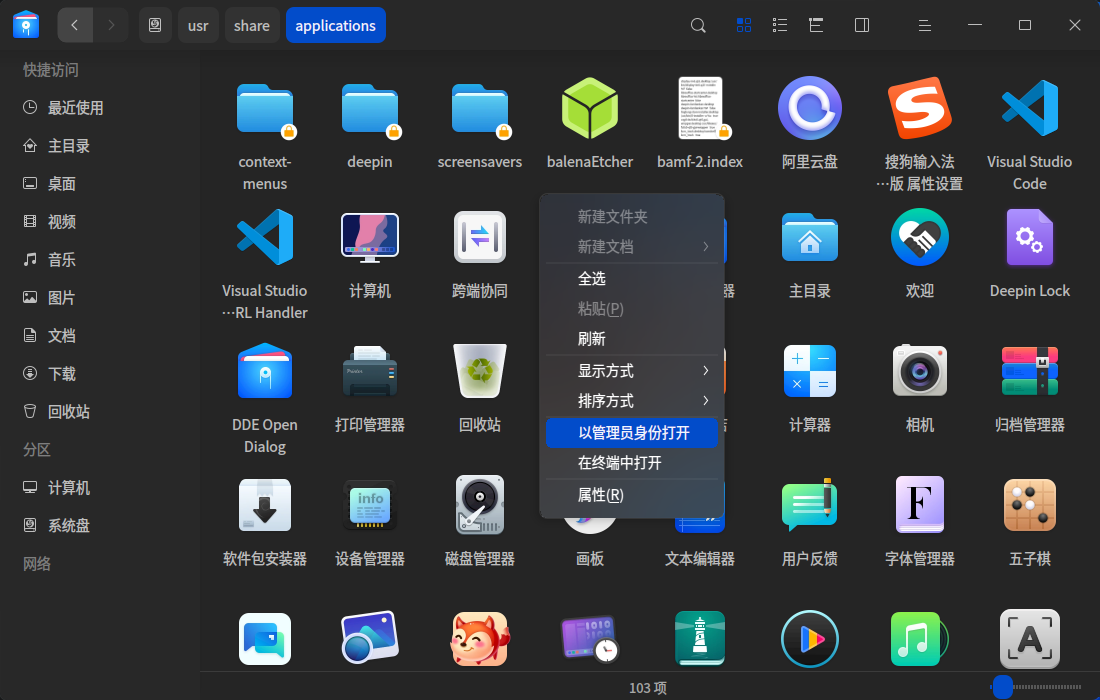Click 在终端中打开 menu entry

pos(632,462)
